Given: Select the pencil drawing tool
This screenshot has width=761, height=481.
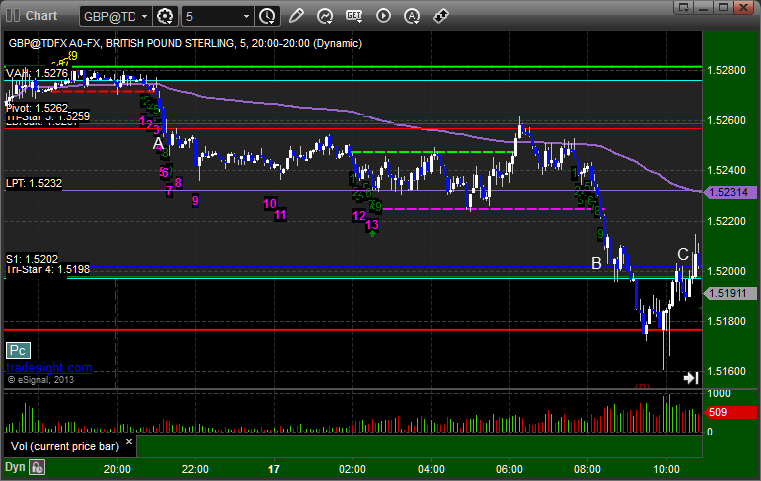Looking at the screenshot, I should 296,16.
